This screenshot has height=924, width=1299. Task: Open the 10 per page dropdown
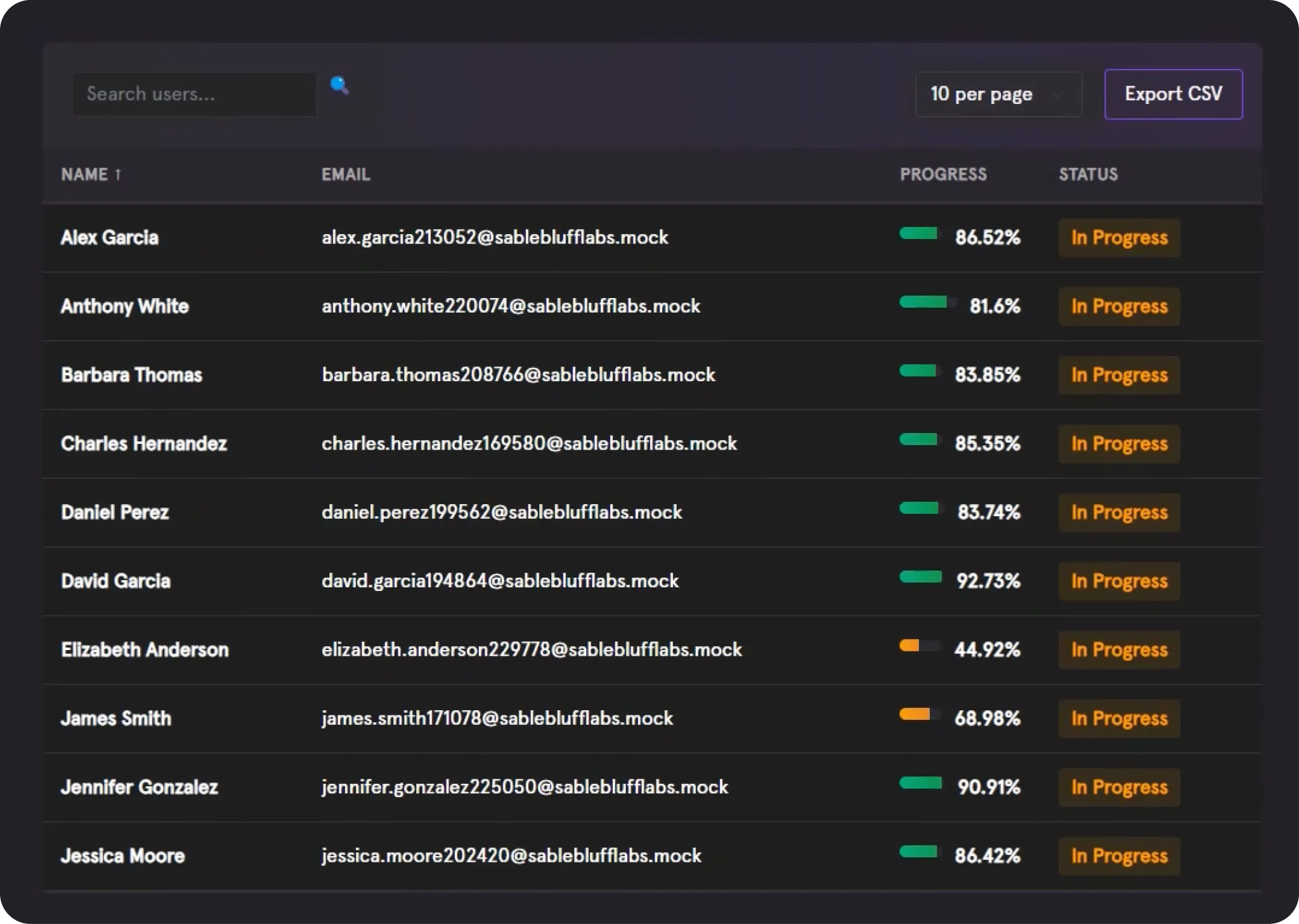click(998, 94)
